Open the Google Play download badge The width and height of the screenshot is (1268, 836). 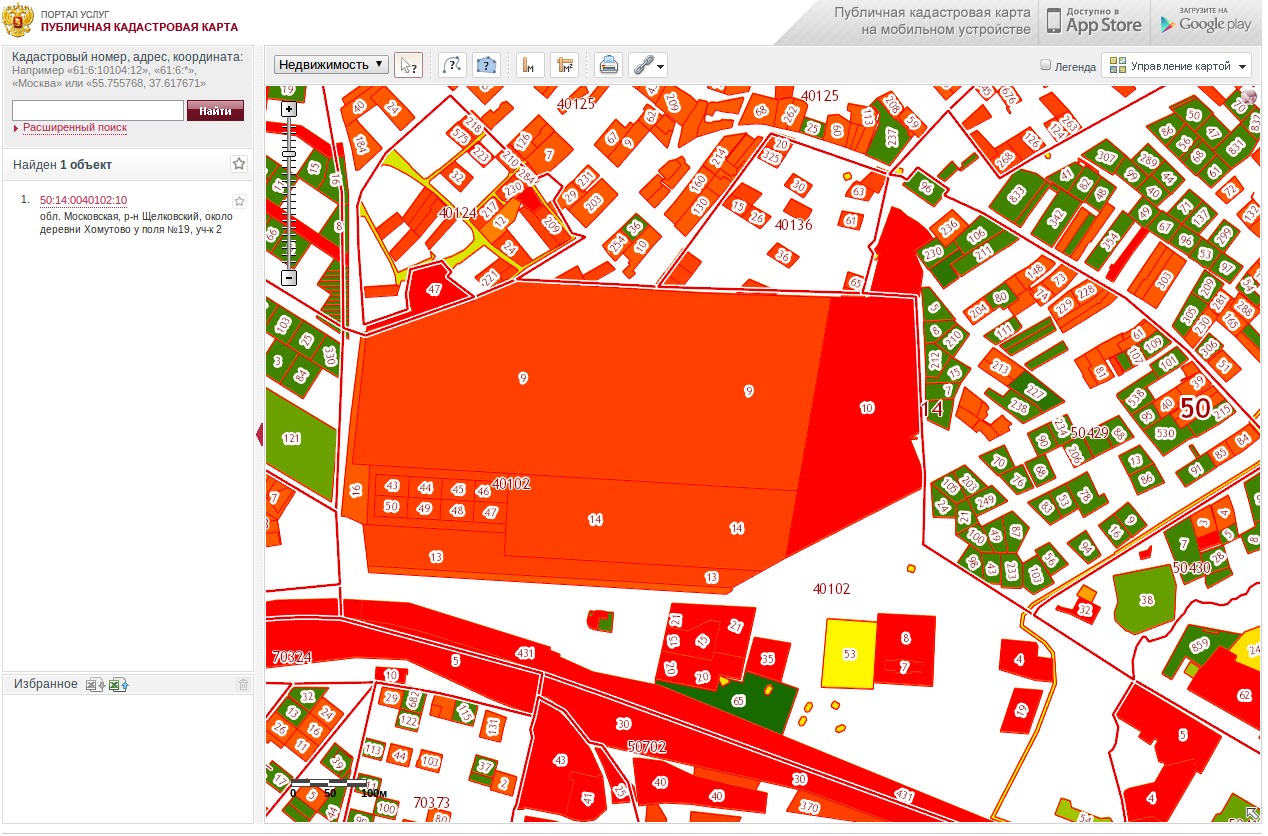click(1205, 22)
